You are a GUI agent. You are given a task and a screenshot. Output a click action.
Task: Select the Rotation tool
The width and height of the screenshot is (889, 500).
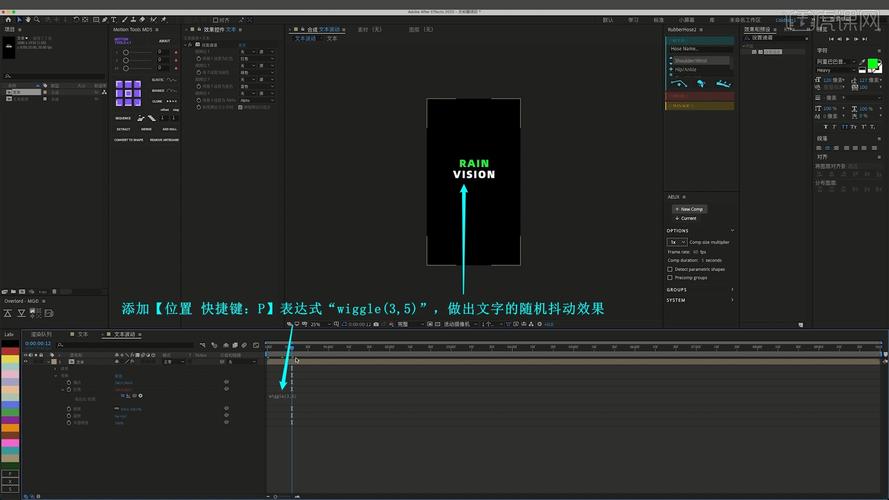(x=76, y=20)
